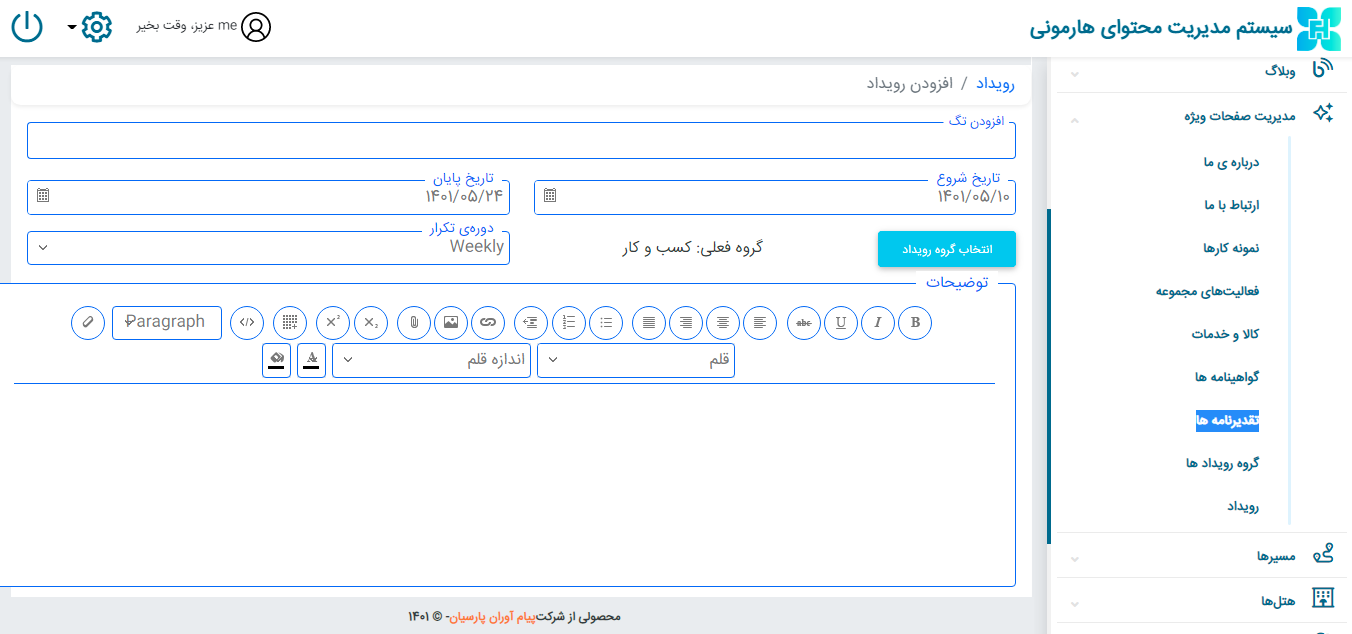The height and width of the screenshot is (634, 1352).
Task: Insert a hyperlink in the editor
Action: coord(488,323)
